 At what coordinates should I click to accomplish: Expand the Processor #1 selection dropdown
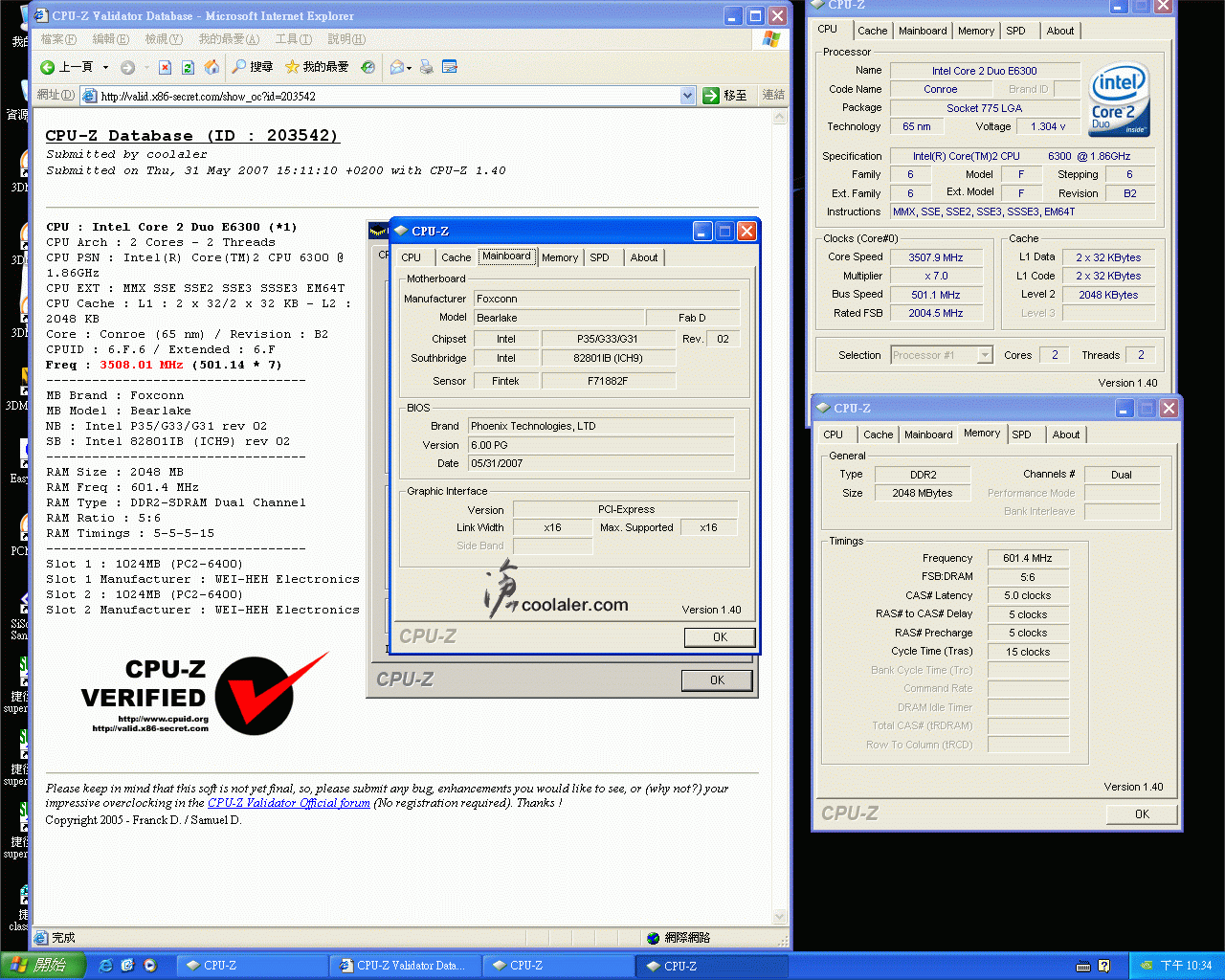pos(985,355)
